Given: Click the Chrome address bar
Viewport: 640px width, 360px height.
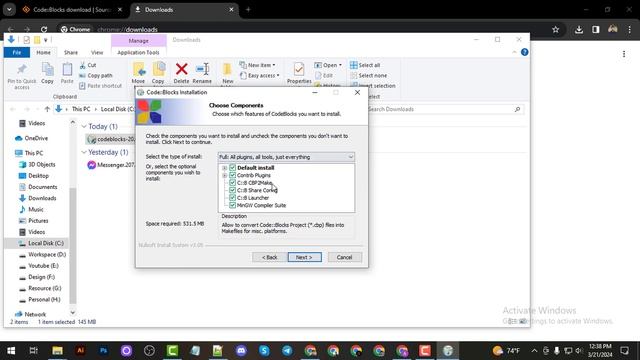Looking at the screenshot, I should point(302,29).
